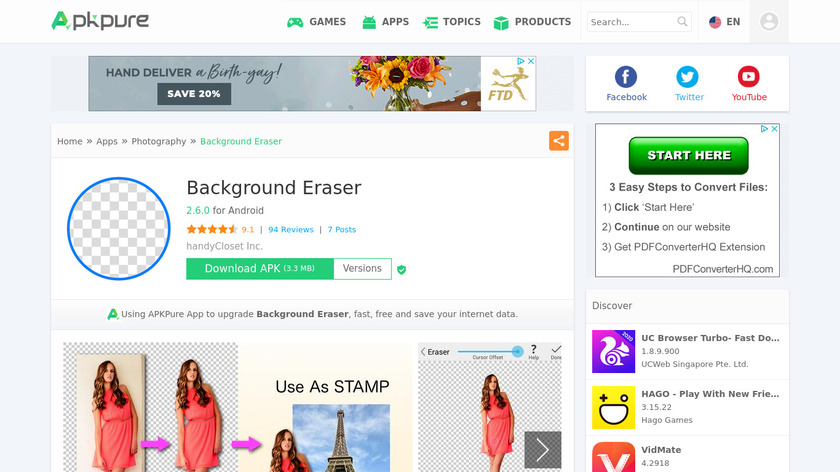Click the APPS android icon
Image resolution: width=840 pixels, height=472 pixels.
(369, 22)
